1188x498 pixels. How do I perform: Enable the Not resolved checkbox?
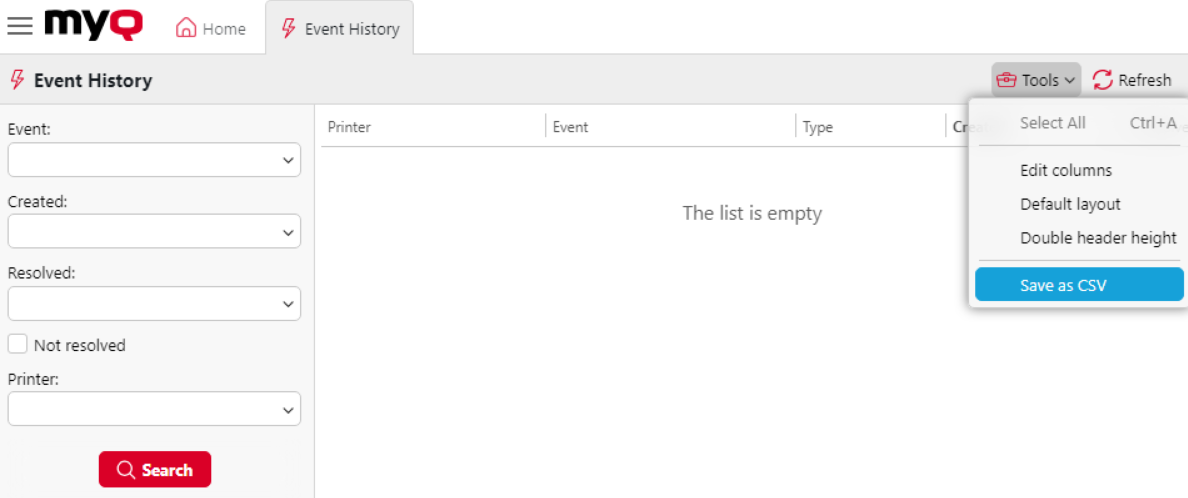click(x=18, y=344)
